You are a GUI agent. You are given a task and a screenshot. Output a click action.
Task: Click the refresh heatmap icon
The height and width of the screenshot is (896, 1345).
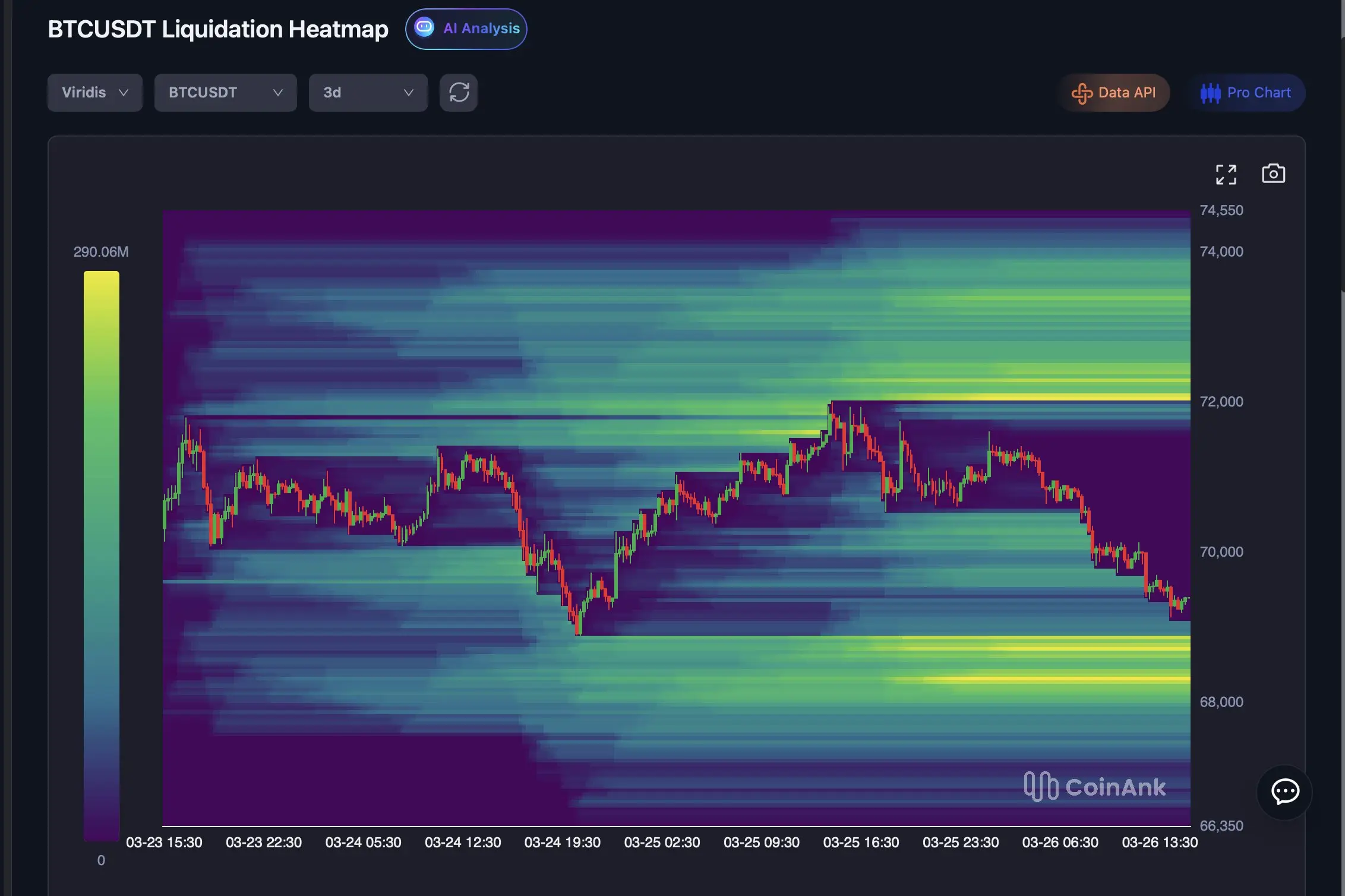point(459,93)
